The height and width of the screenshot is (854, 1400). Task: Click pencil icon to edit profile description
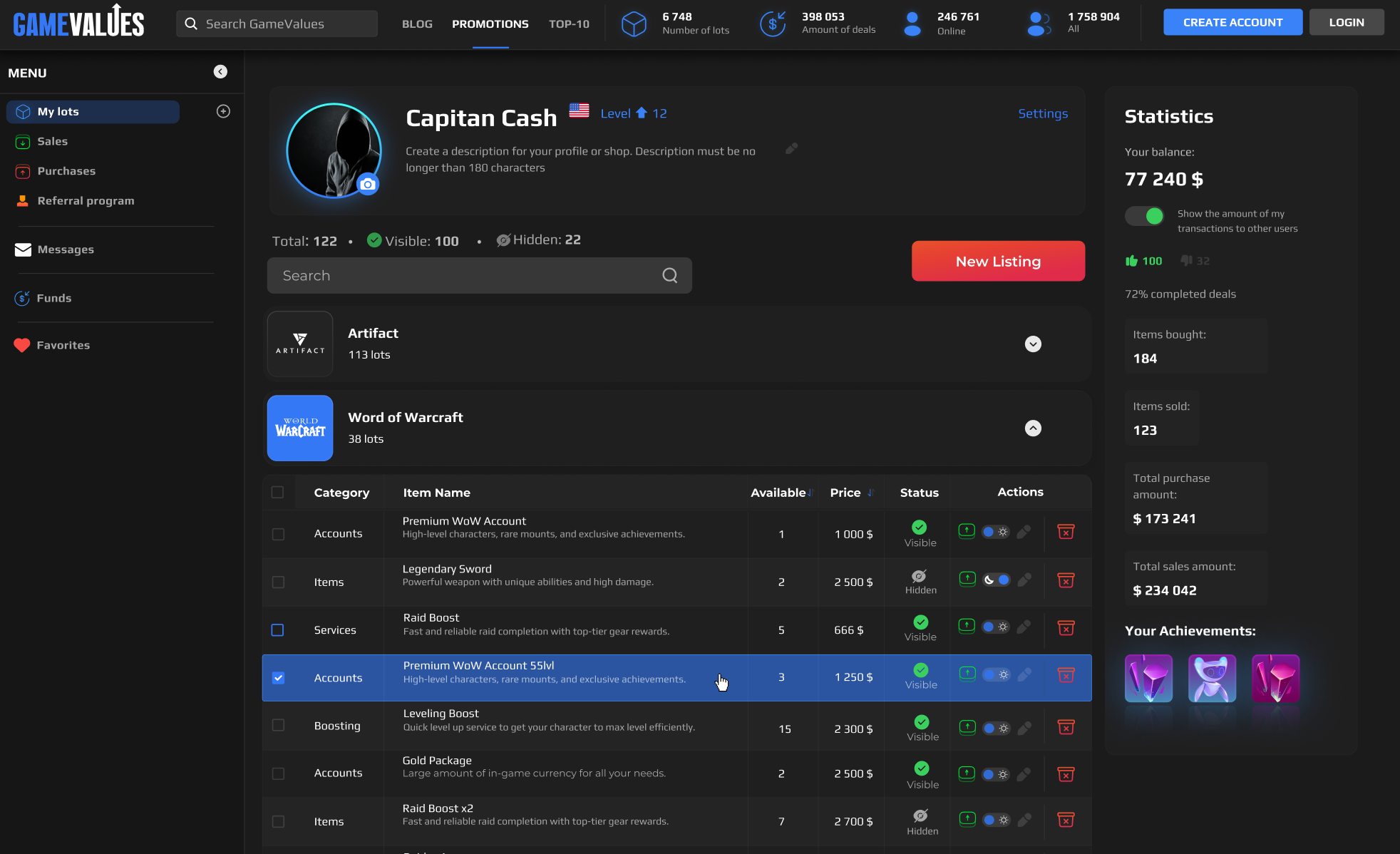tap(791, 148)
